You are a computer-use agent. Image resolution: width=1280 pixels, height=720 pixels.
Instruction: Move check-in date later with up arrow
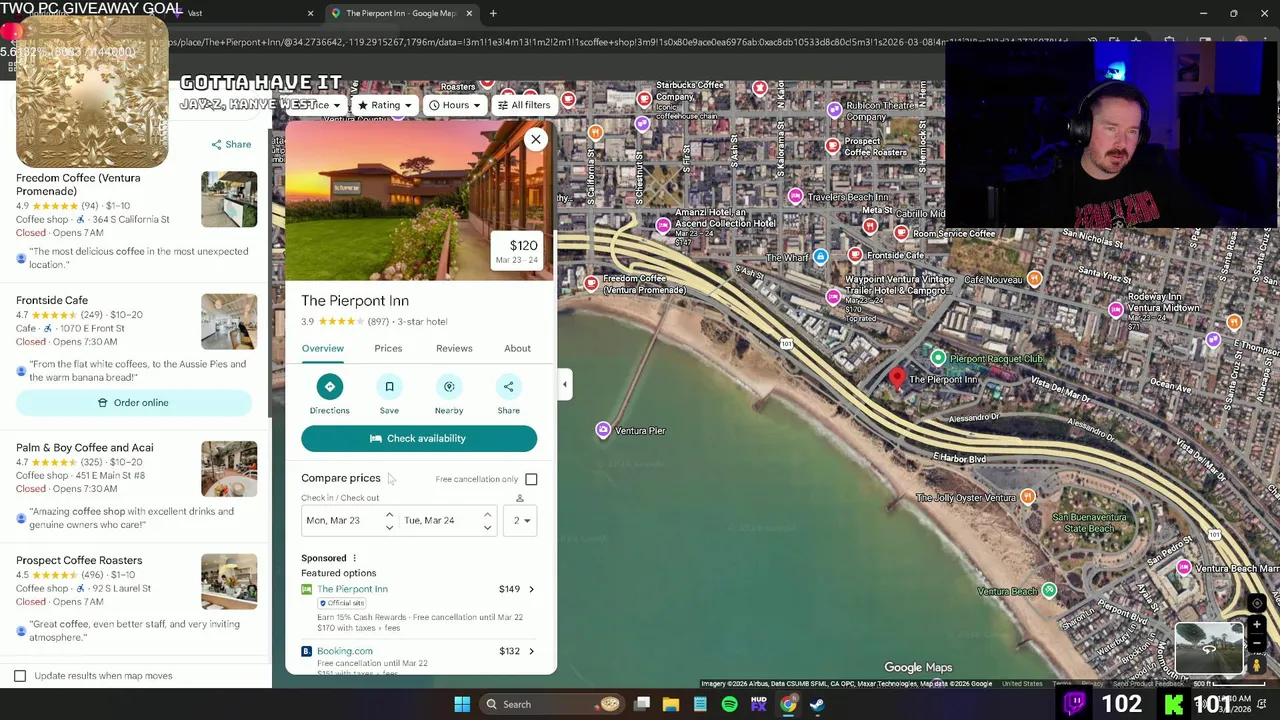click(x=389, y=515)
